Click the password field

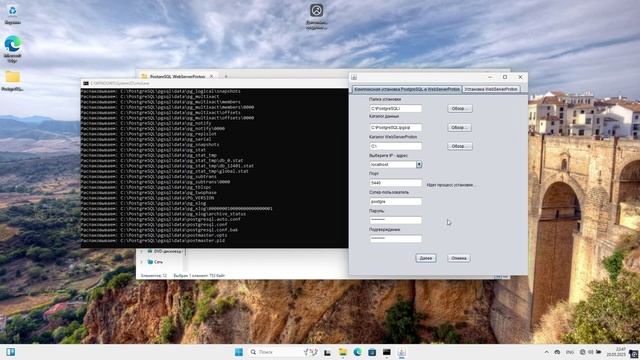coord(396,220)
